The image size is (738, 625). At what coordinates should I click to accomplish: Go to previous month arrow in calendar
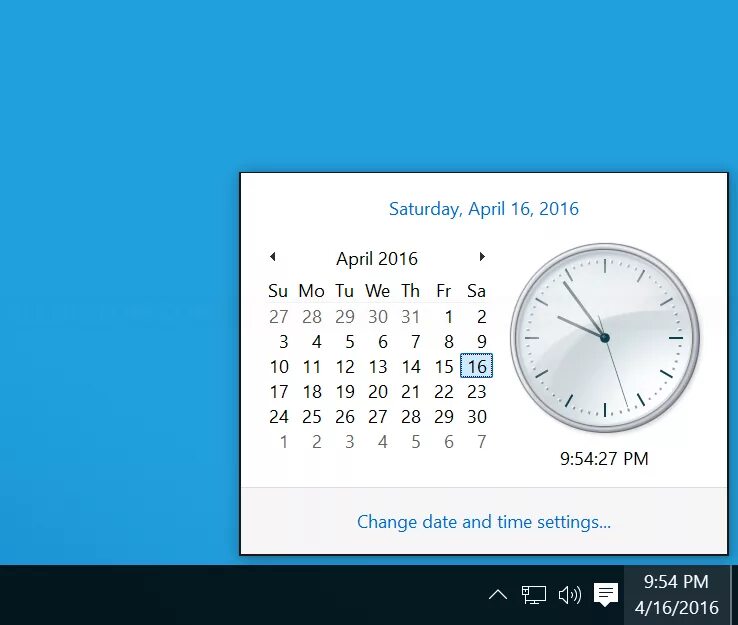click(x=273, y=256)
